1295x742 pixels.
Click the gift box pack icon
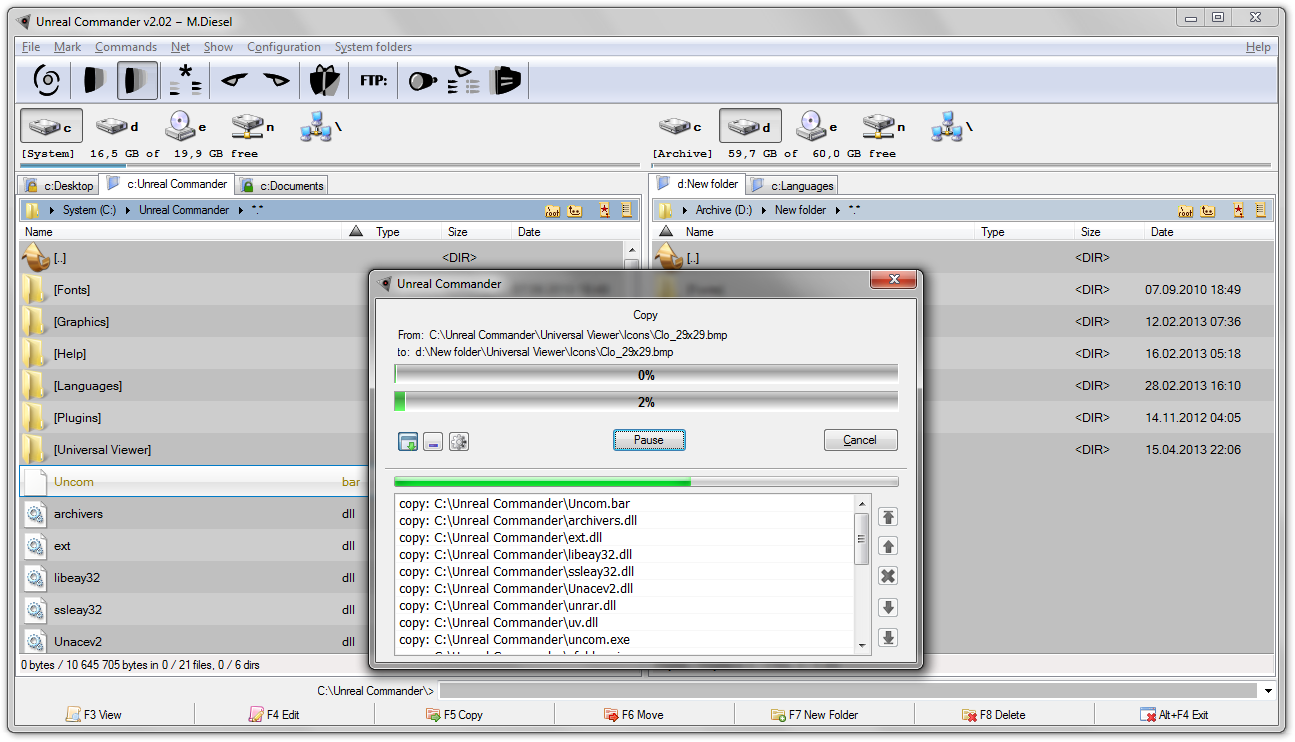[324, 80]
